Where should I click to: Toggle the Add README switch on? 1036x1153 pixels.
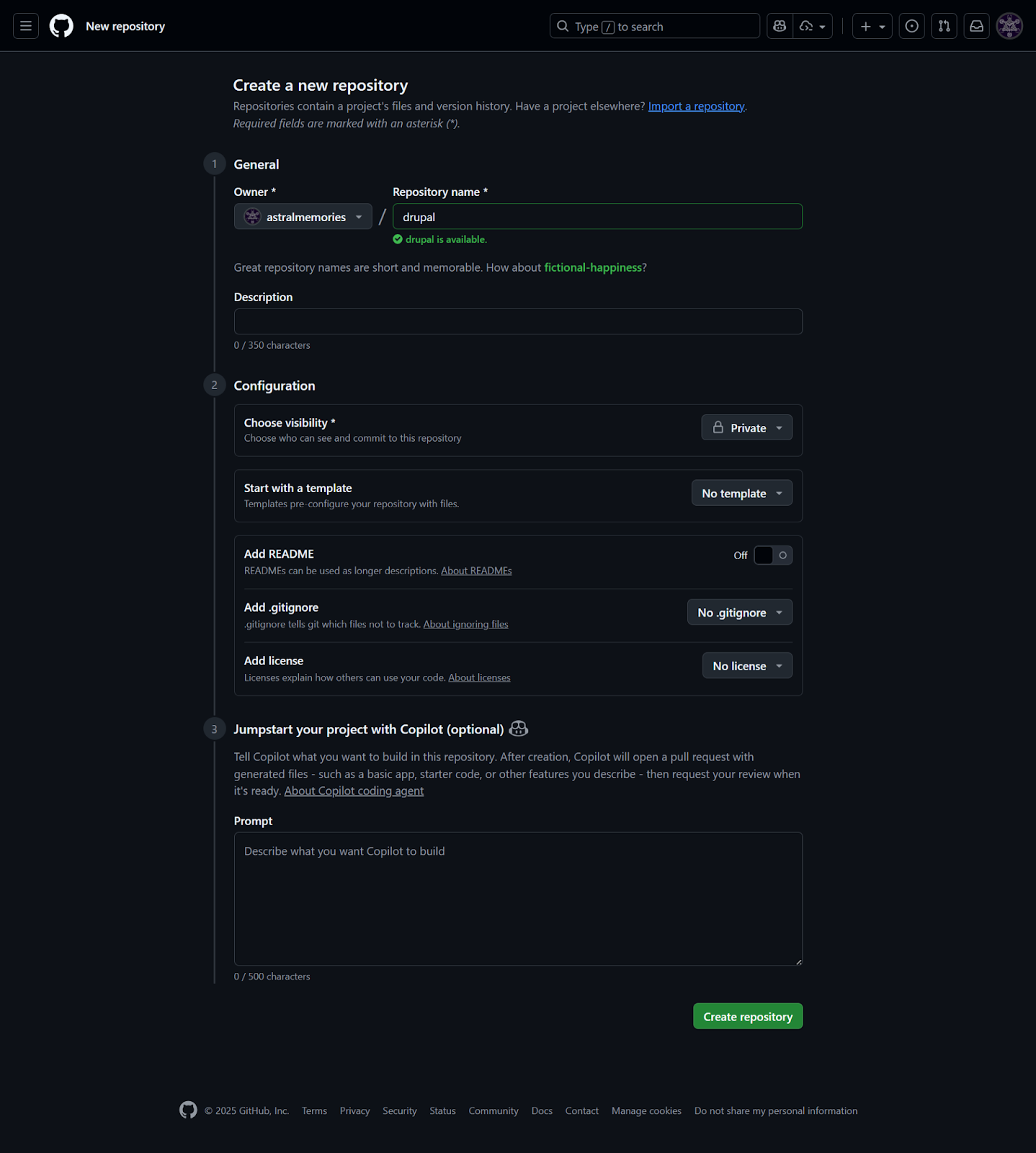click(772, 556)
